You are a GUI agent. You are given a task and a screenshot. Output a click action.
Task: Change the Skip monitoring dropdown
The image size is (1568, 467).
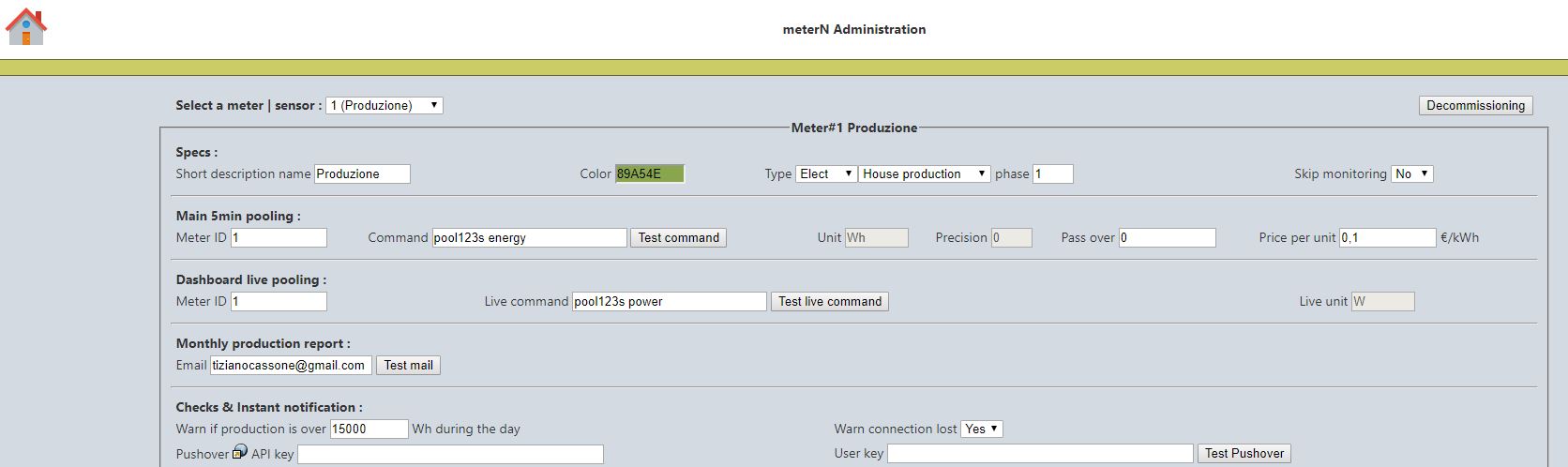click(x=1411, y=173)
